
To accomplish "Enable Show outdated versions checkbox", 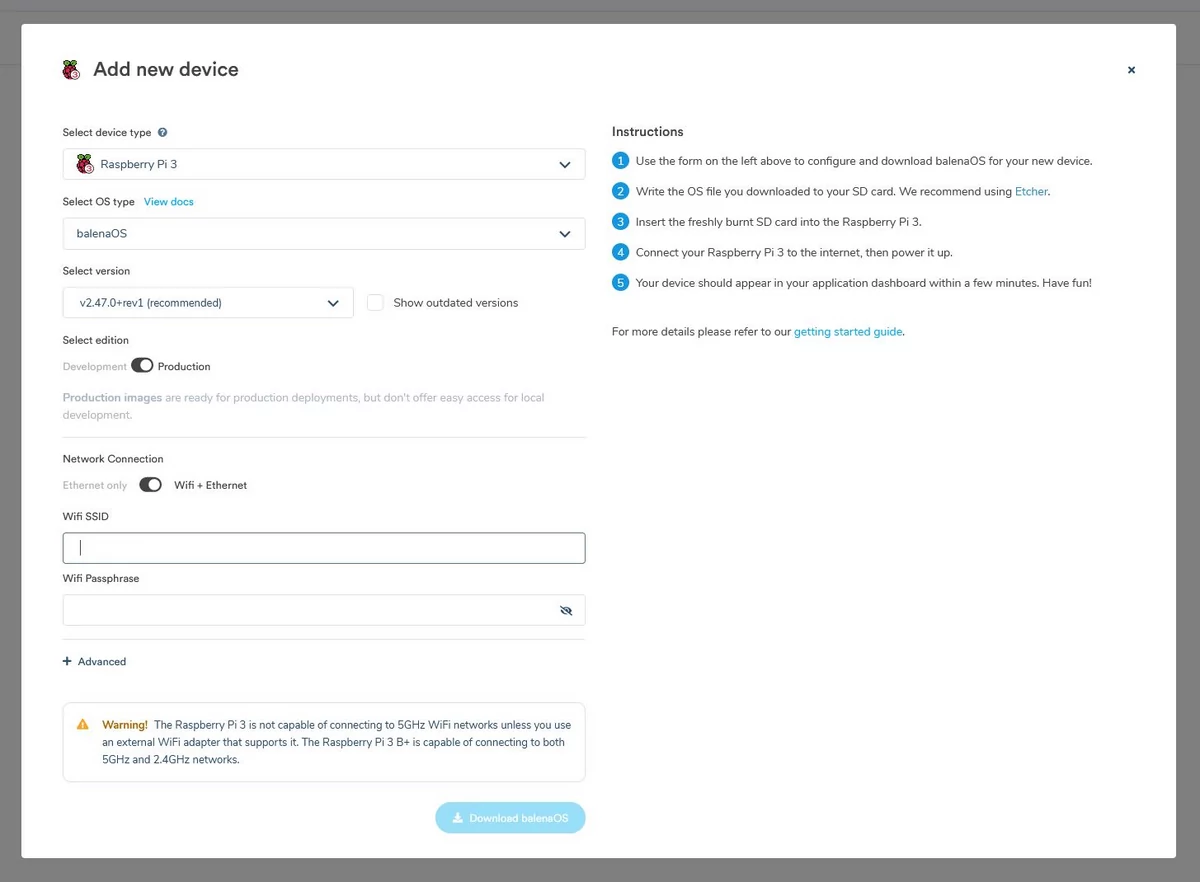I will pos(375,303).
